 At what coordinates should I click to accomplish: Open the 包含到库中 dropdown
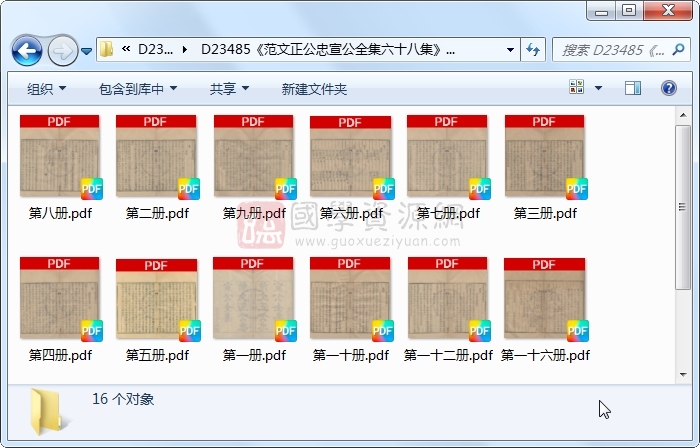pos(138,89)
